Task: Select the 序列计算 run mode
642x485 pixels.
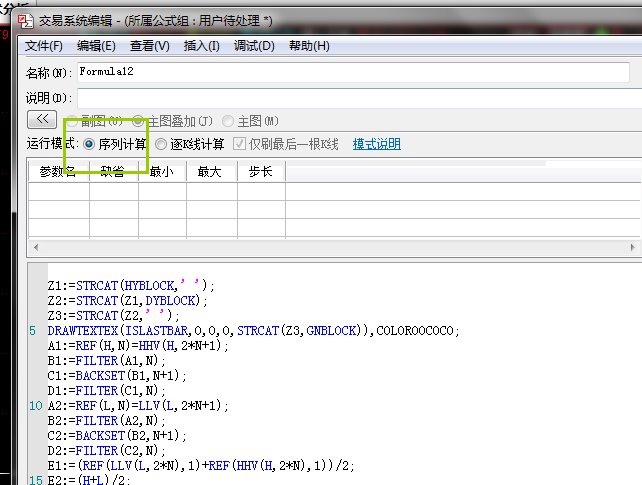Action: click(90, 144)
